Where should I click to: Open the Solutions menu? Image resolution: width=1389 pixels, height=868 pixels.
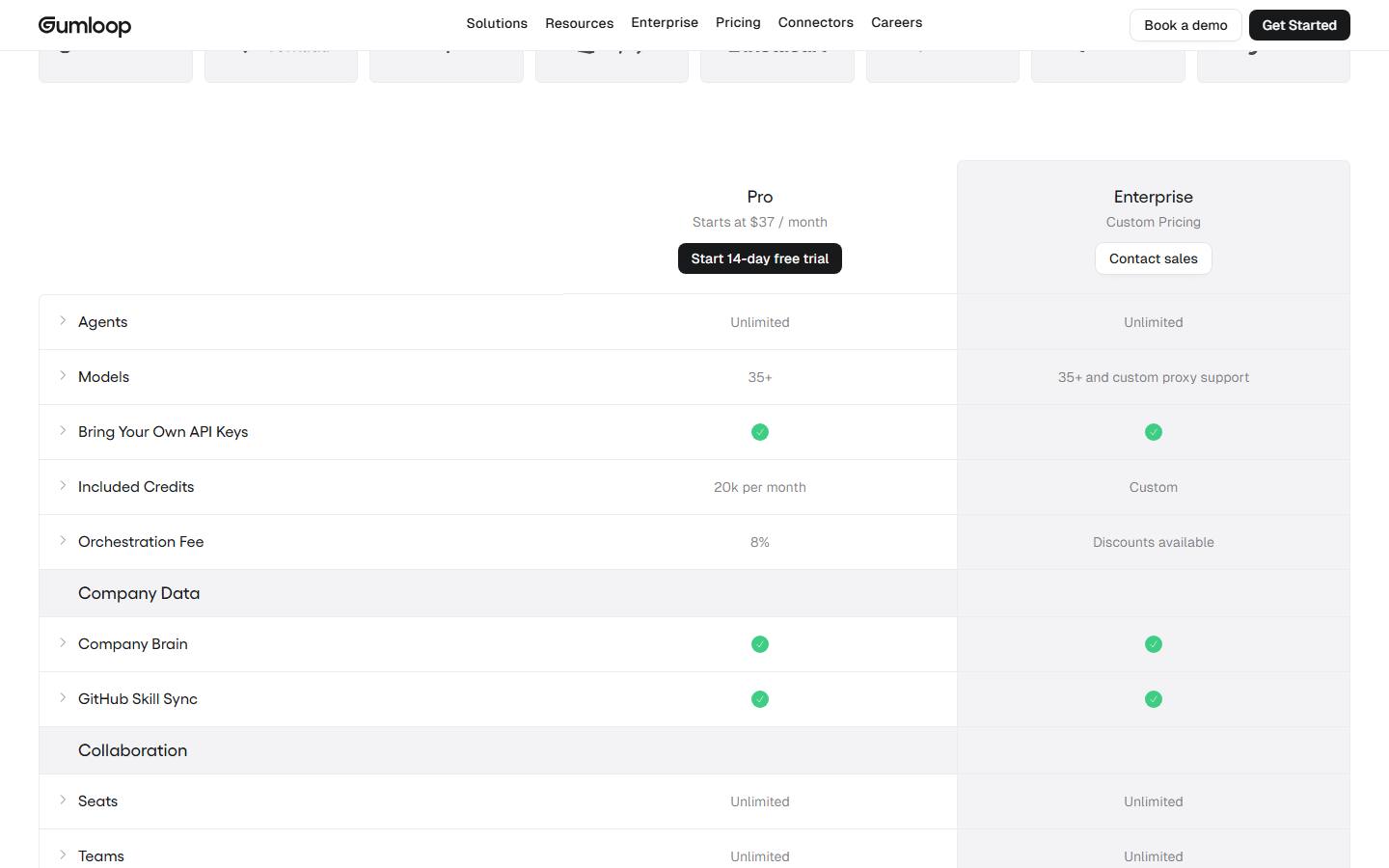(x=497, y=23)
